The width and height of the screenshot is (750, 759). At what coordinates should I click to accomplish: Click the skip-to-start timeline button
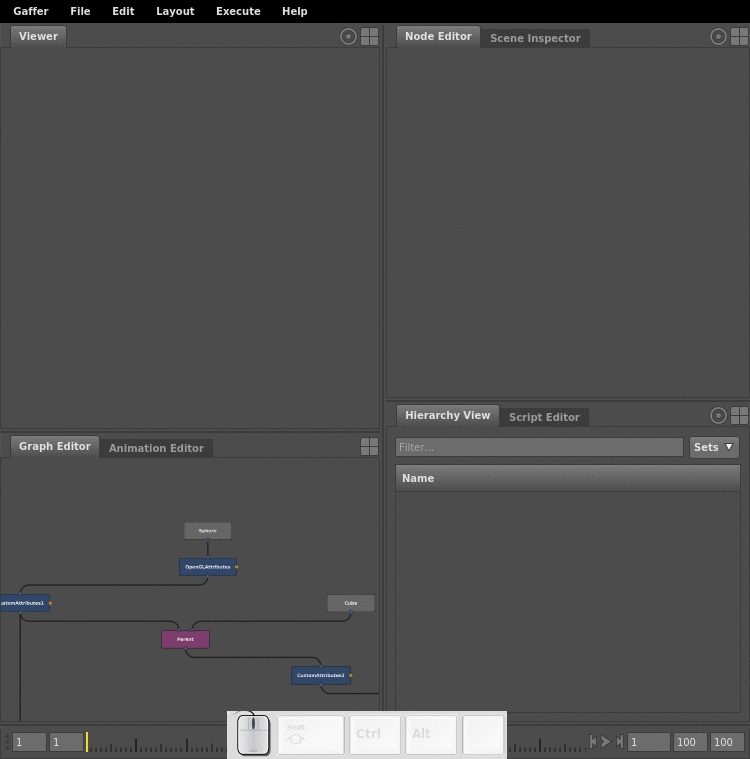tap(593, 741)
